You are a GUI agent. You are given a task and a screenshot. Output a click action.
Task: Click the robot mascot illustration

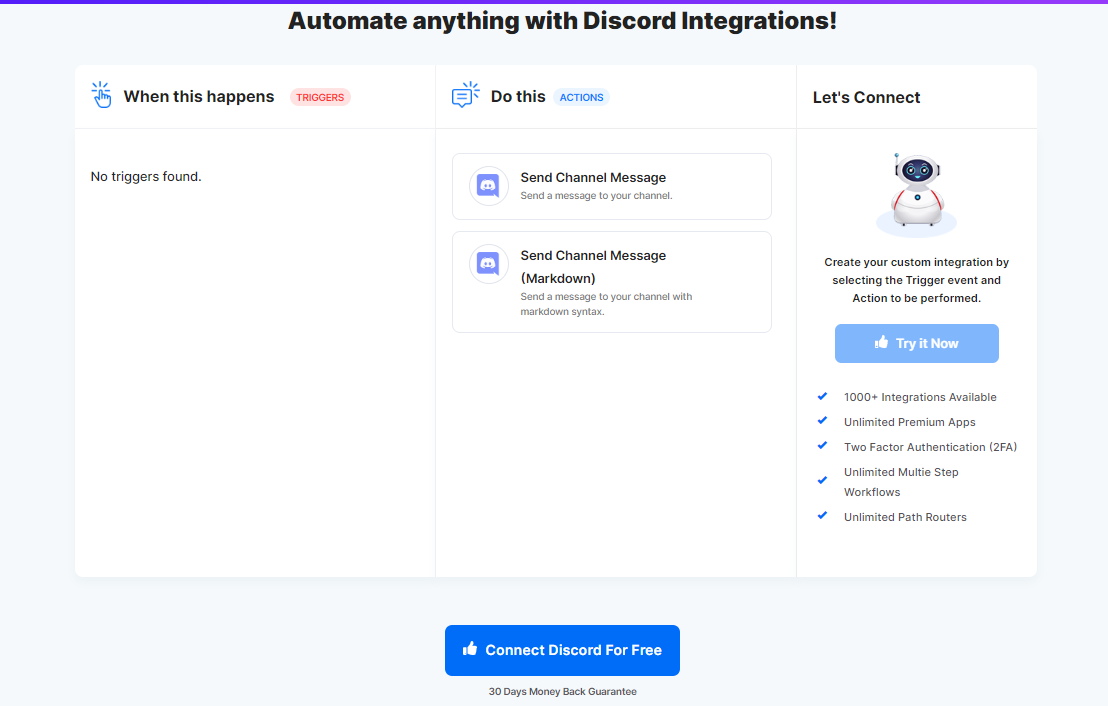[917, 194]
